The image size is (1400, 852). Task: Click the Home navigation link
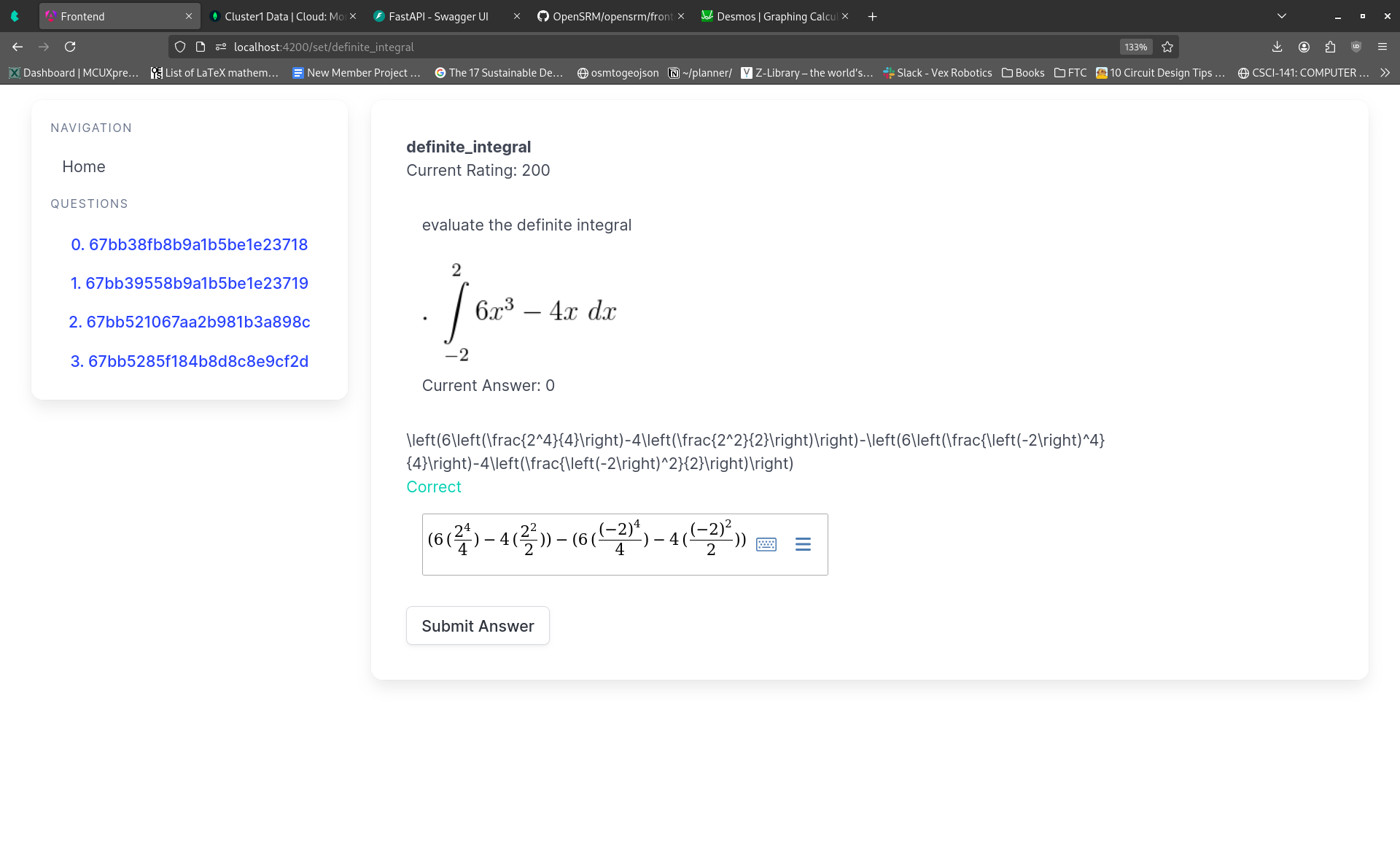tap(84, 166)
